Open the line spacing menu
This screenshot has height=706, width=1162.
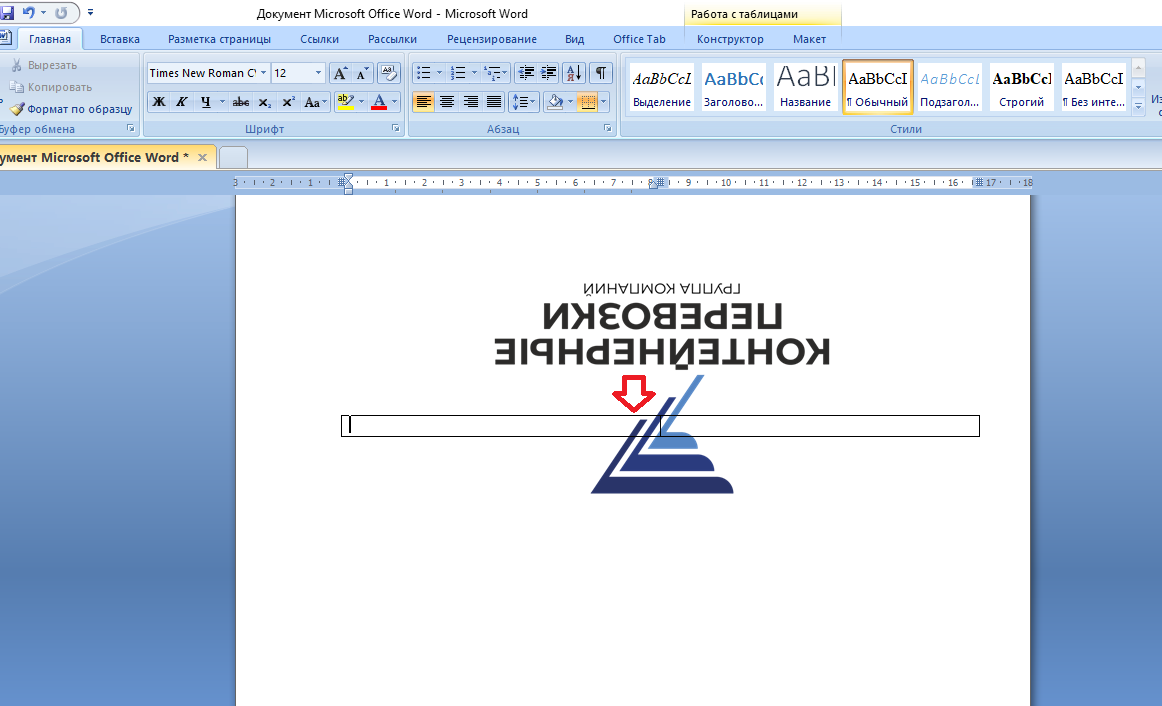coord(524,102)
